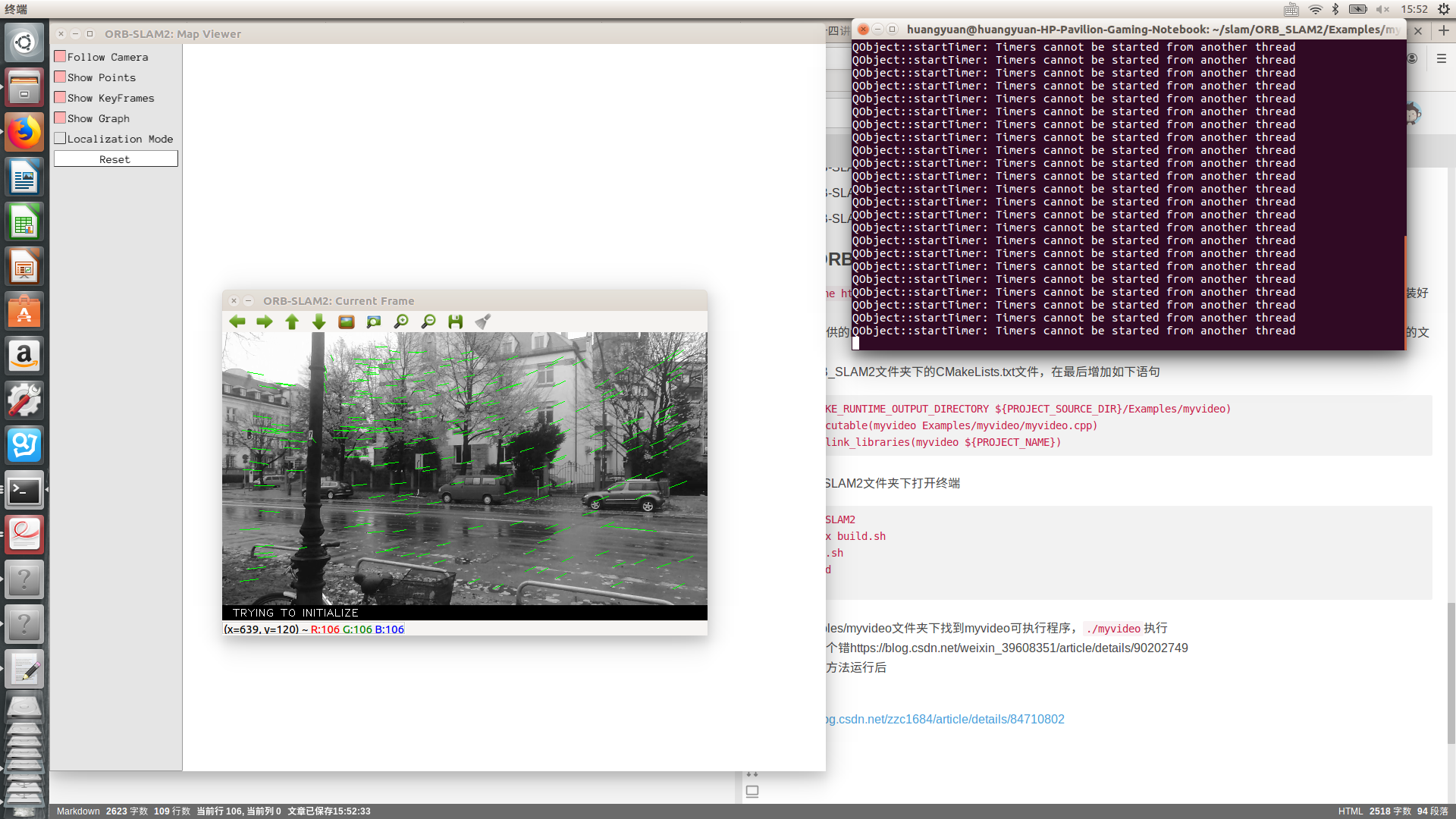Open Files manager from the dock
This screenshot has width=1456, height=819.
[x=24, y=87]
